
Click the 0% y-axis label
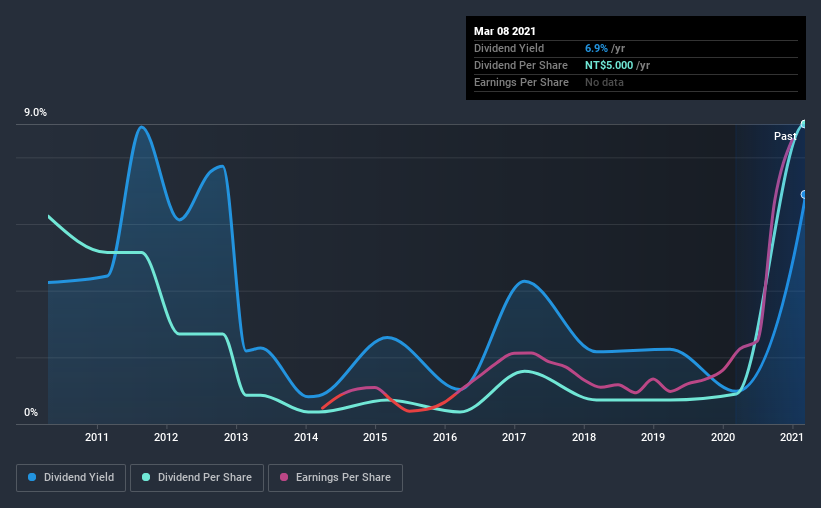(31, 413)
